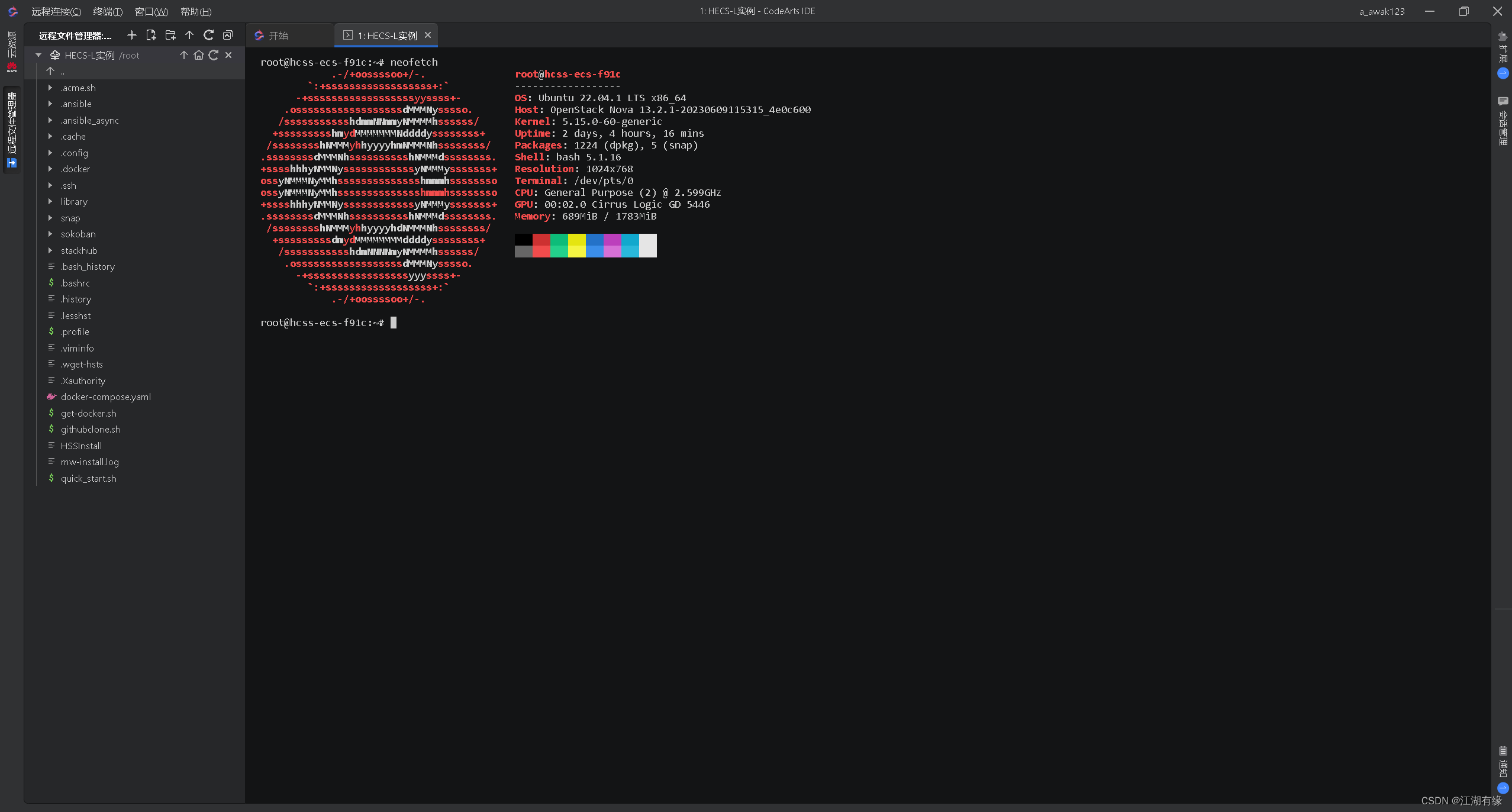The image size is (1512, 812).
Task: Open the docker-compose.yaml file
Action: click(105, 397)
